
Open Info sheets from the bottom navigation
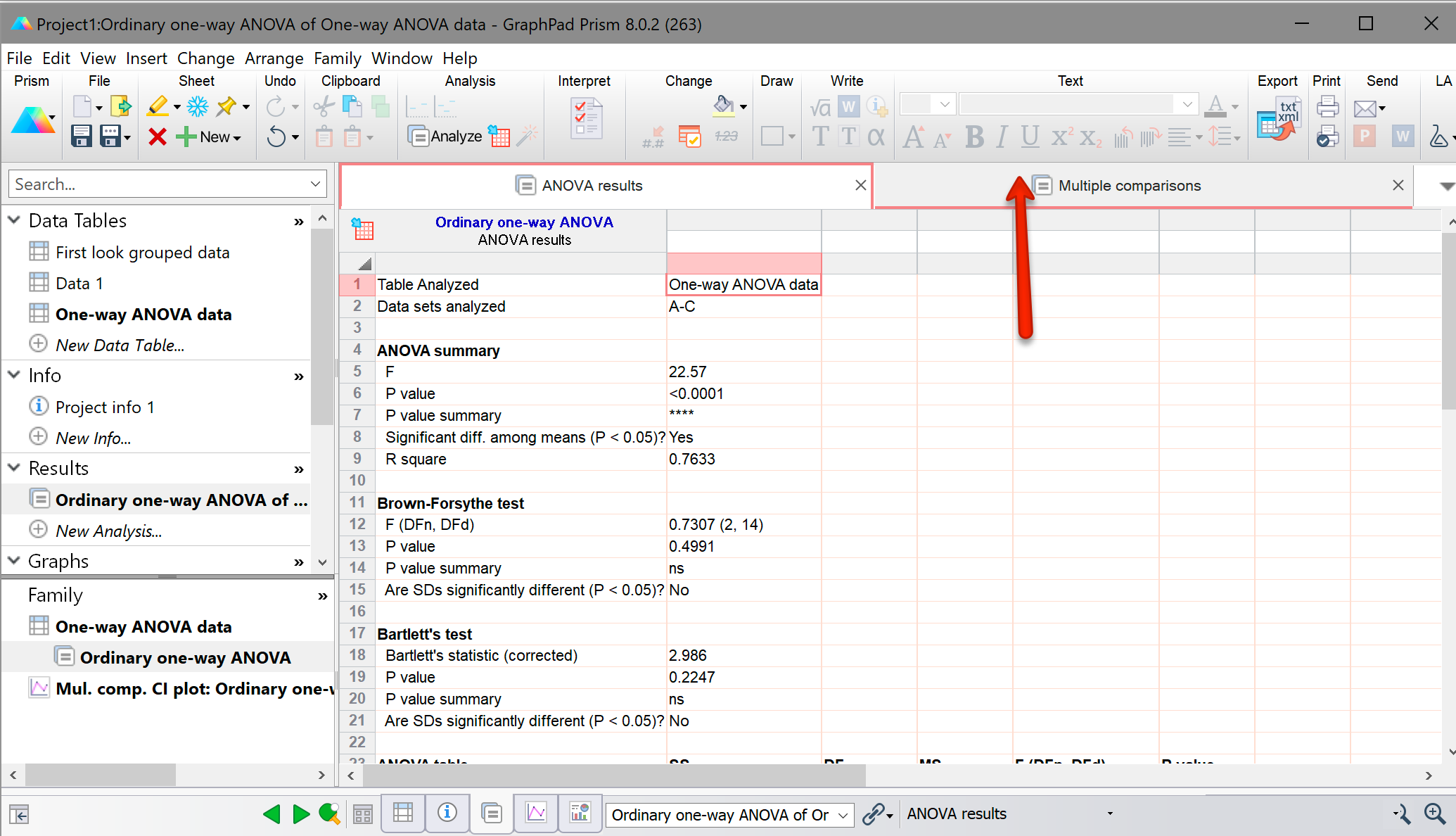click(x=447, y=813)
